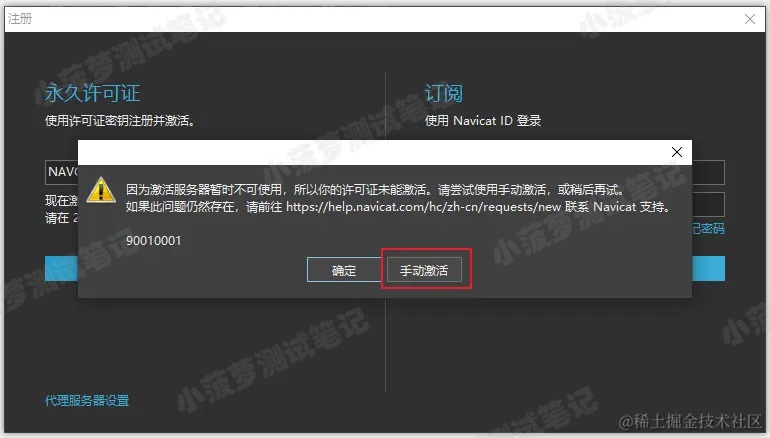Click the 注册 window title text
Image resolution: width=770 pixels, height=438 pixels.
click(x=20, y=19)
